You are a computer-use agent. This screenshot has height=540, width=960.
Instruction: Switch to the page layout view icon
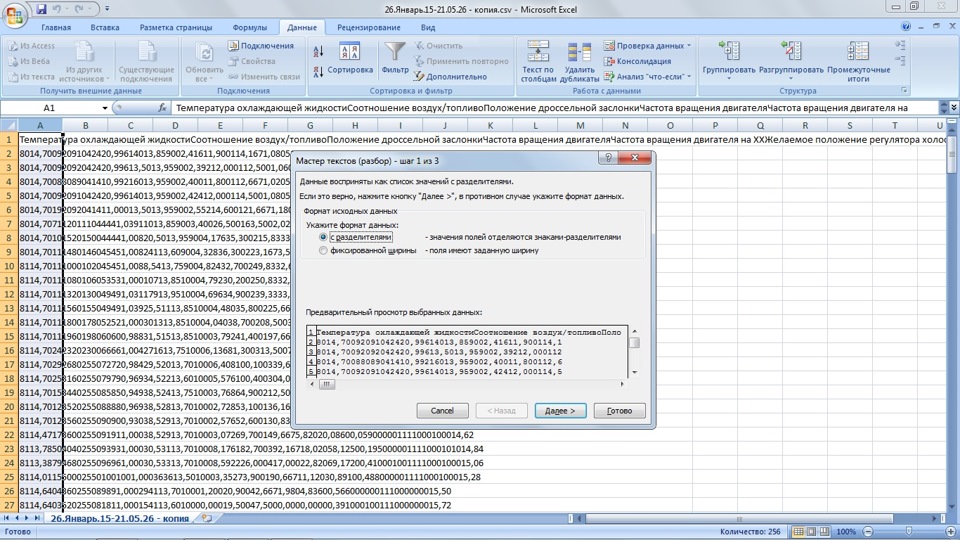pyautogui.click(x=811, y=531)
